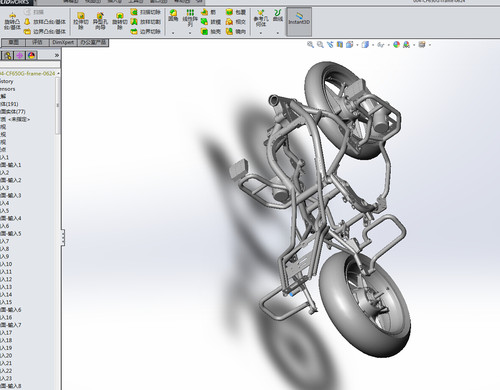
Task: Click the Rib (筋) tool
Action: click(209, 12)
